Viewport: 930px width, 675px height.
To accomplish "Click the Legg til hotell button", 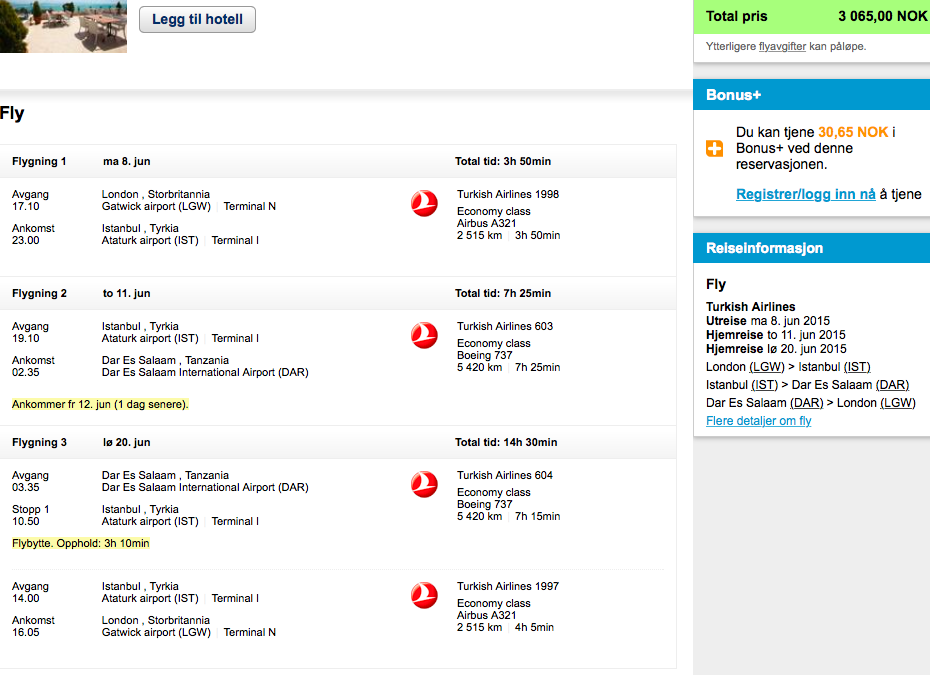I will 197,20.
